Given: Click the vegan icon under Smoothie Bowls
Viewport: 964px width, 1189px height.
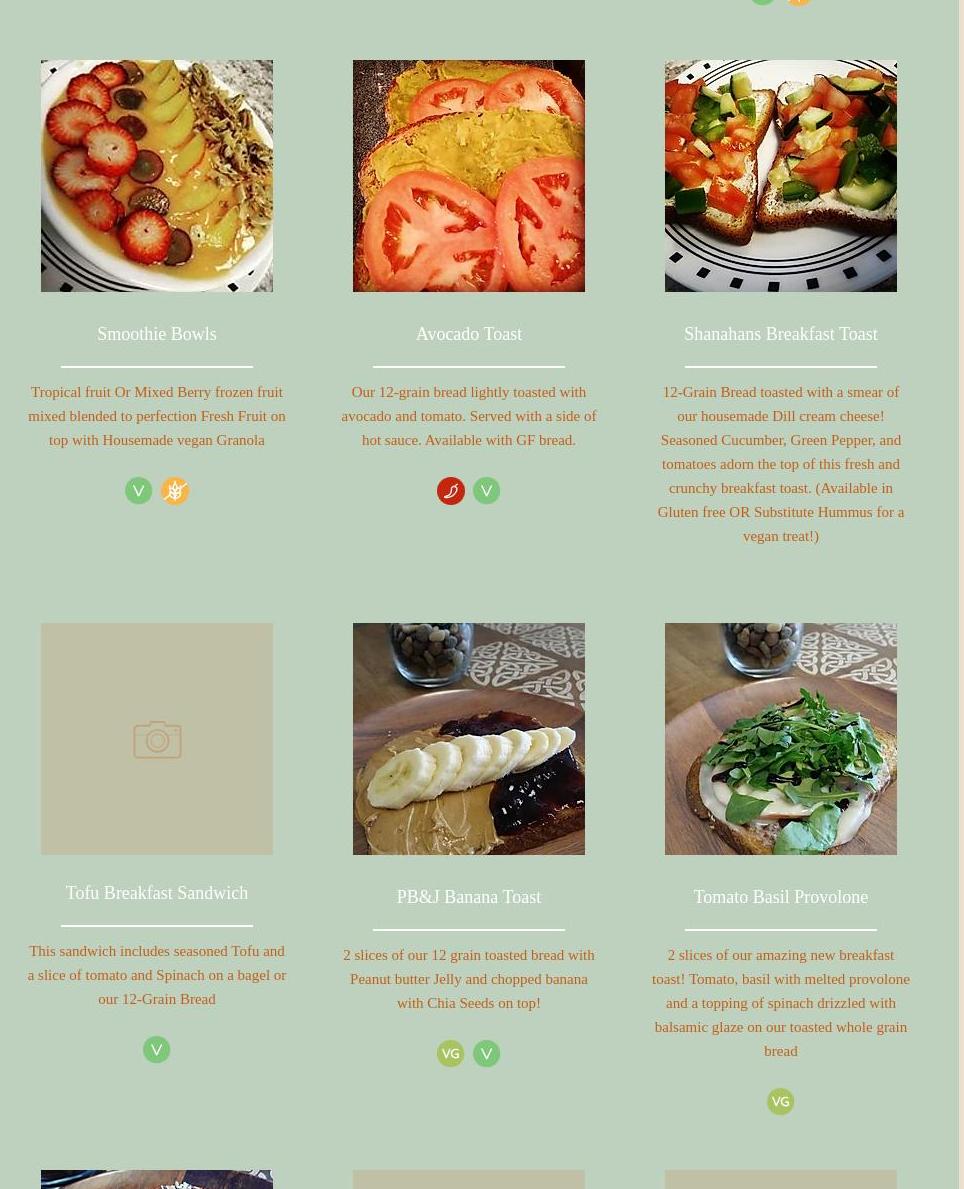Looking at the screenshot, I should click(x=139, y=491).
